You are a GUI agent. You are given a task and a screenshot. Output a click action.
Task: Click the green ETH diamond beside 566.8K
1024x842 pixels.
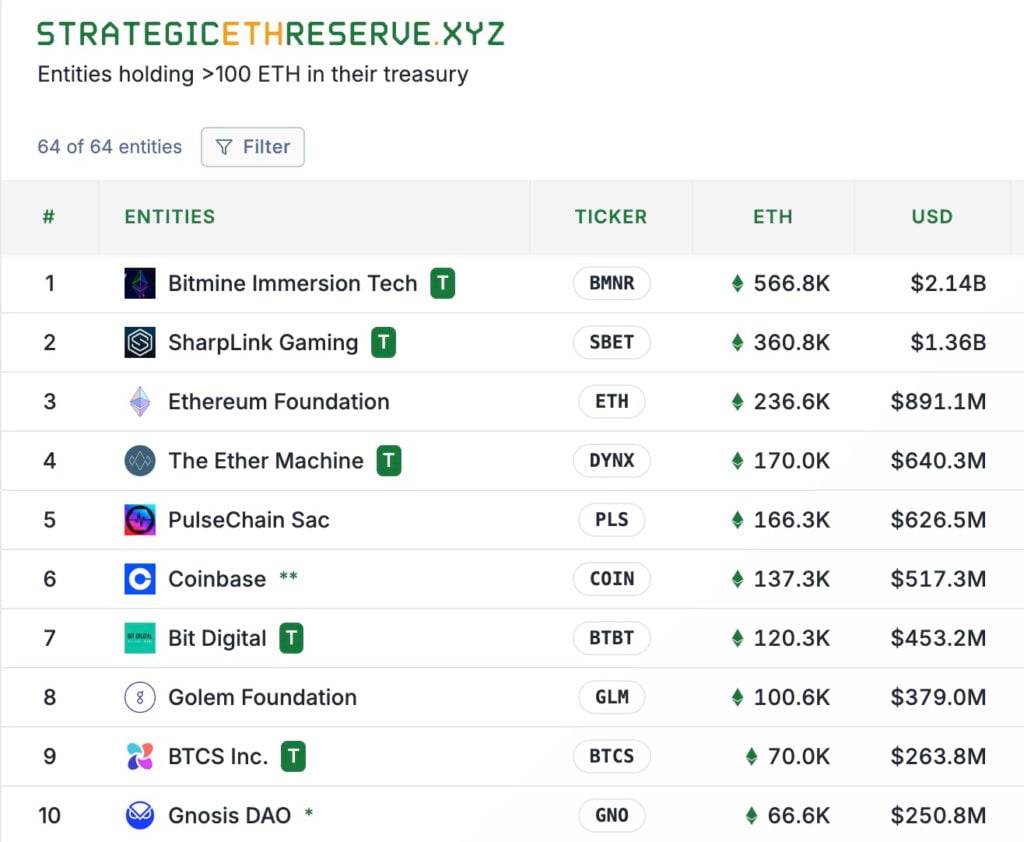point(737,283)
